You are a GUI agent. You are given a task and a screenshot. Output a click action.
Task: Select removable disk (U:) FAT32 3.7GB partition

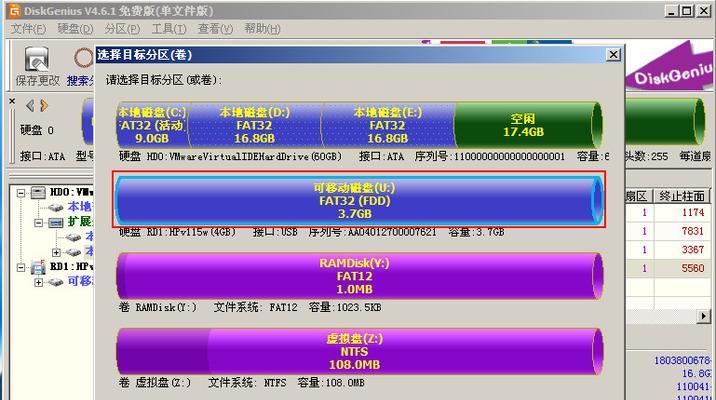click(x=359, y=200)
